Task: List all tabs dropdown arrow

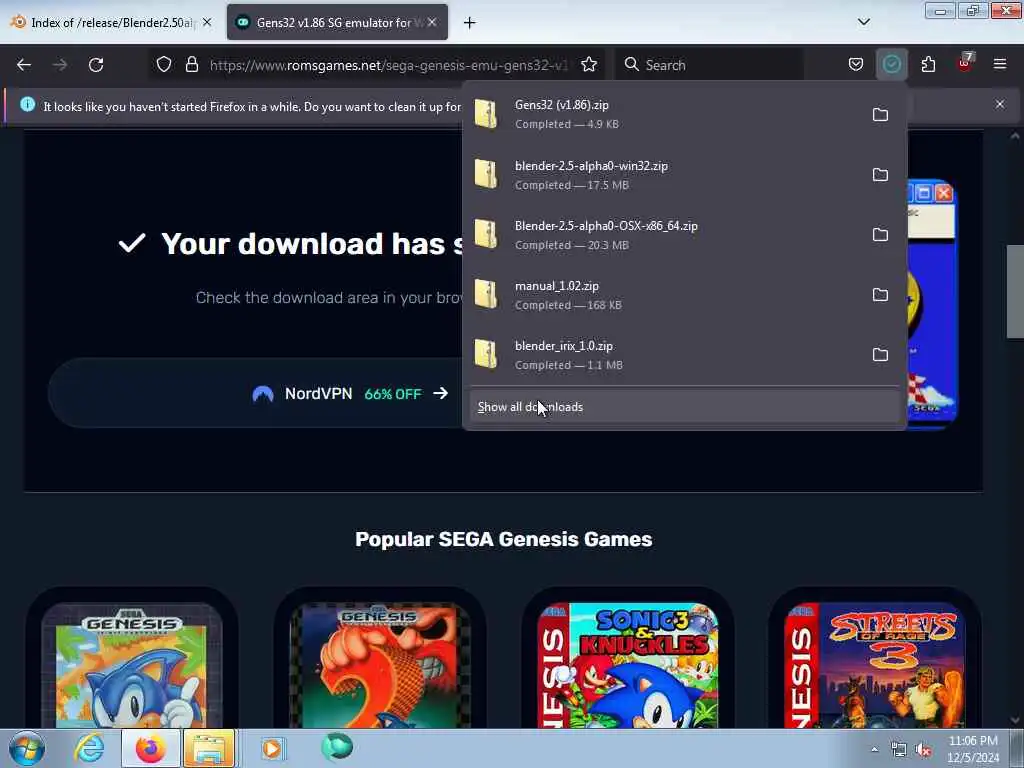Action: click(x=864, y=22)
